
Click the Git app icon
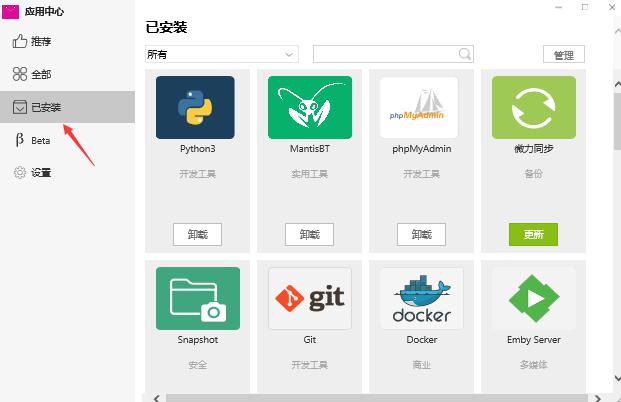pos(309,298)
